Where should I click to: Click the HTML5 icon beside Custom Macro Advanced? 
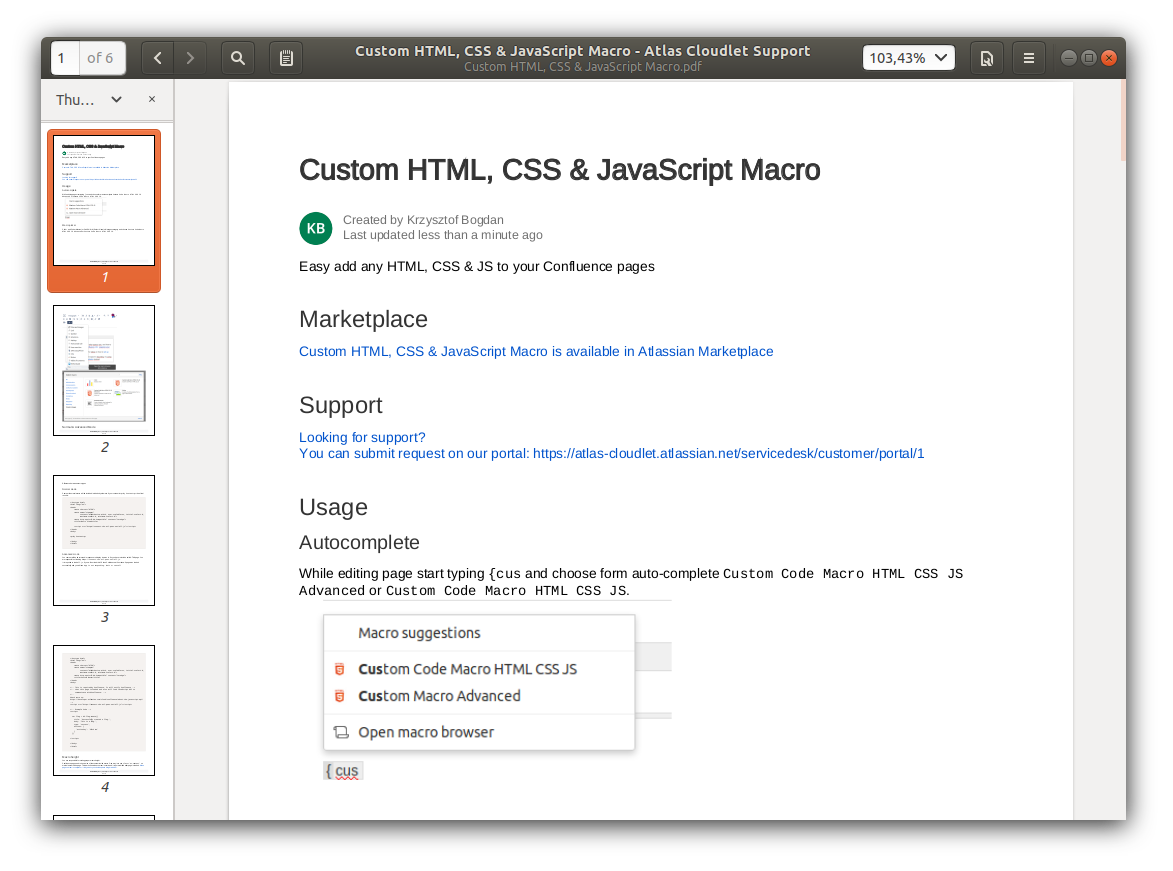click(340, 697)
